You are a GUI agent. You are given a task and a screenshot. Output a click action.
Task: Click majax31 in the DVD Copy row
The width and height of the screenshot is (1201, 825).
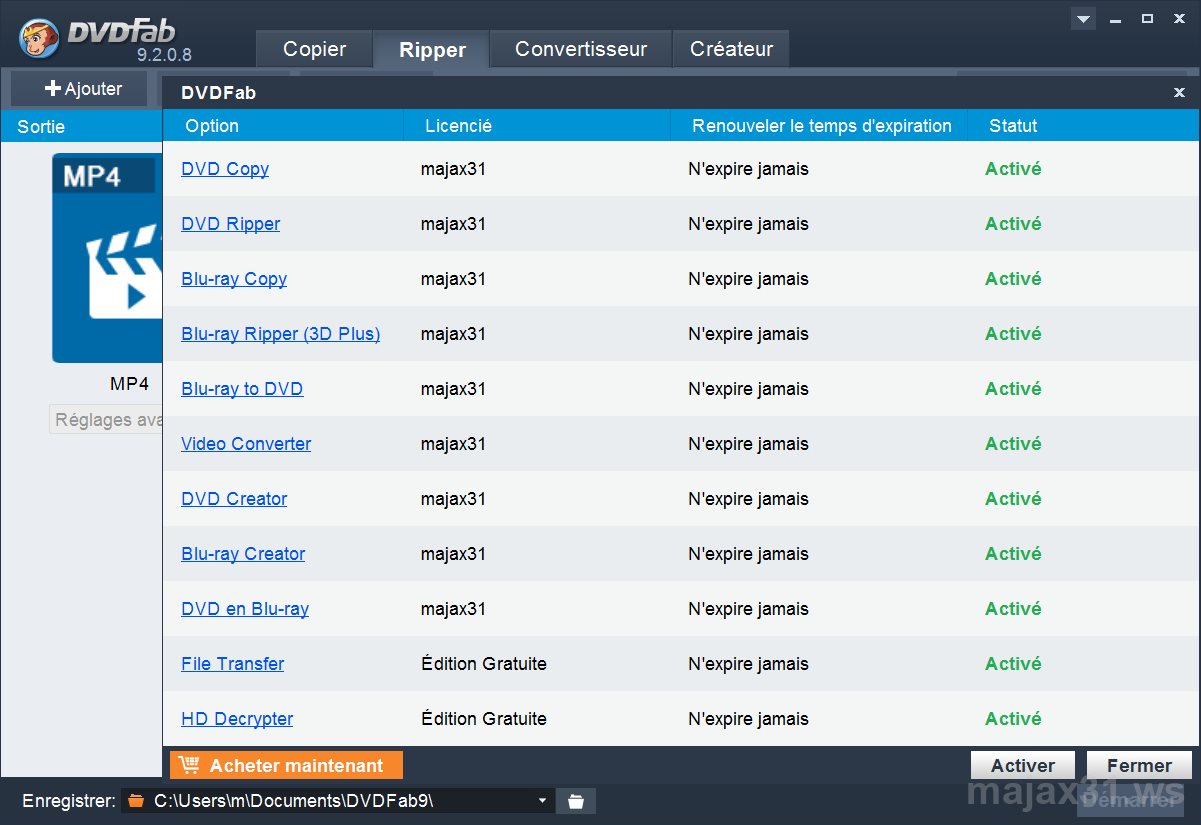click(x=453, y=169)
